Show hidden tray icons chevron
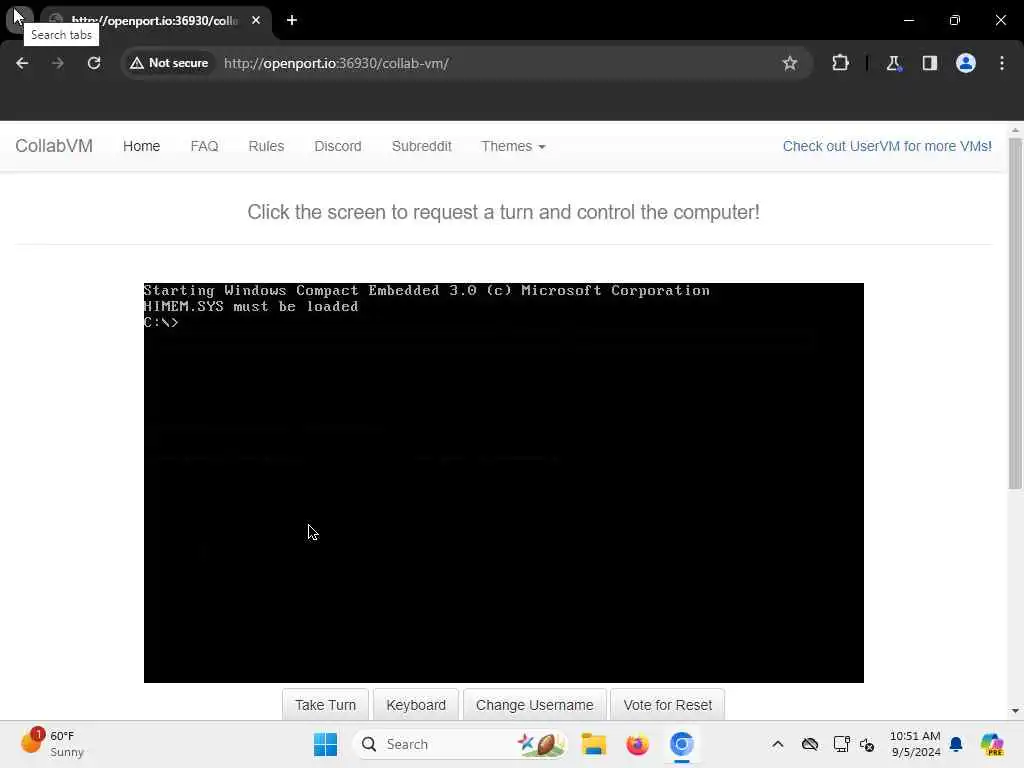The width and height of the screenshot is (1024, 768). tap(777, 744)
